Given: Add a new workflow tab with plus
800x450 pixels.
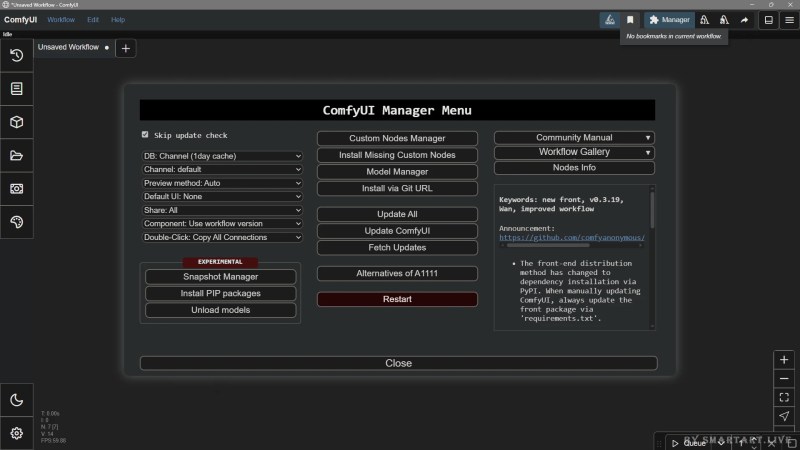Looking at the screenshot, I should pos(126,48).
